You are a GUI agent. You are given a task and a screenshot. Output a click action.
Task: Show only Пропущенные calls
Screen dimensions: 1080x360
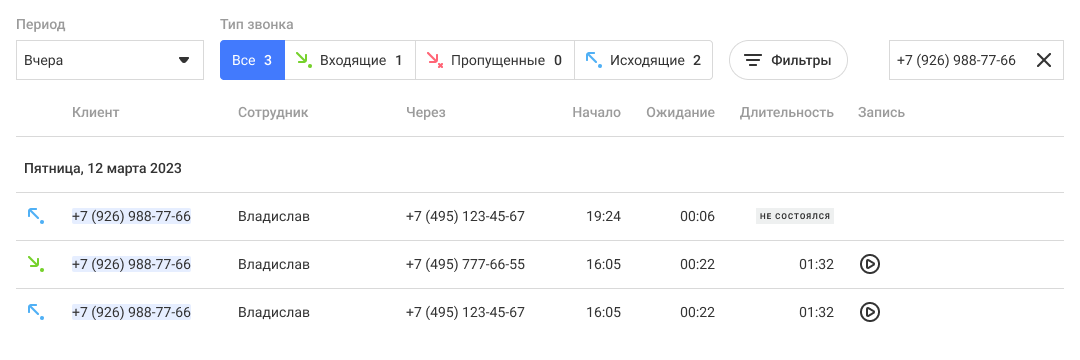point(495,61)
